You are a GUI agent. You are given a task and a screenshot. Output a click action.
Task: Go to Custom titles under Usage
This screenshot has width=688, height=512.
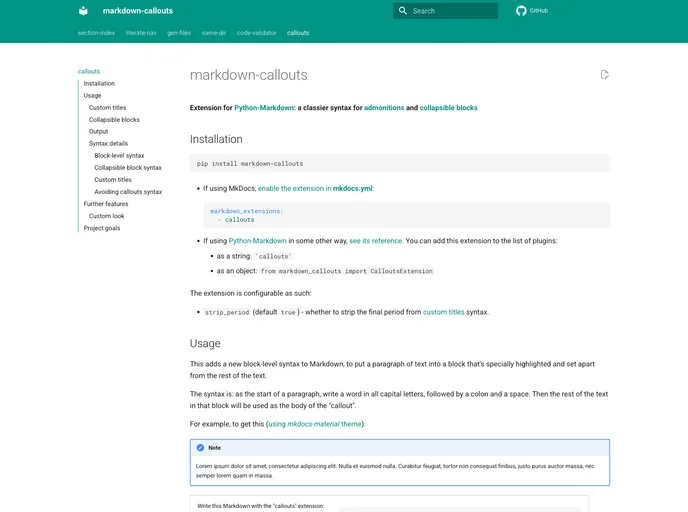[x=108, y=107]
